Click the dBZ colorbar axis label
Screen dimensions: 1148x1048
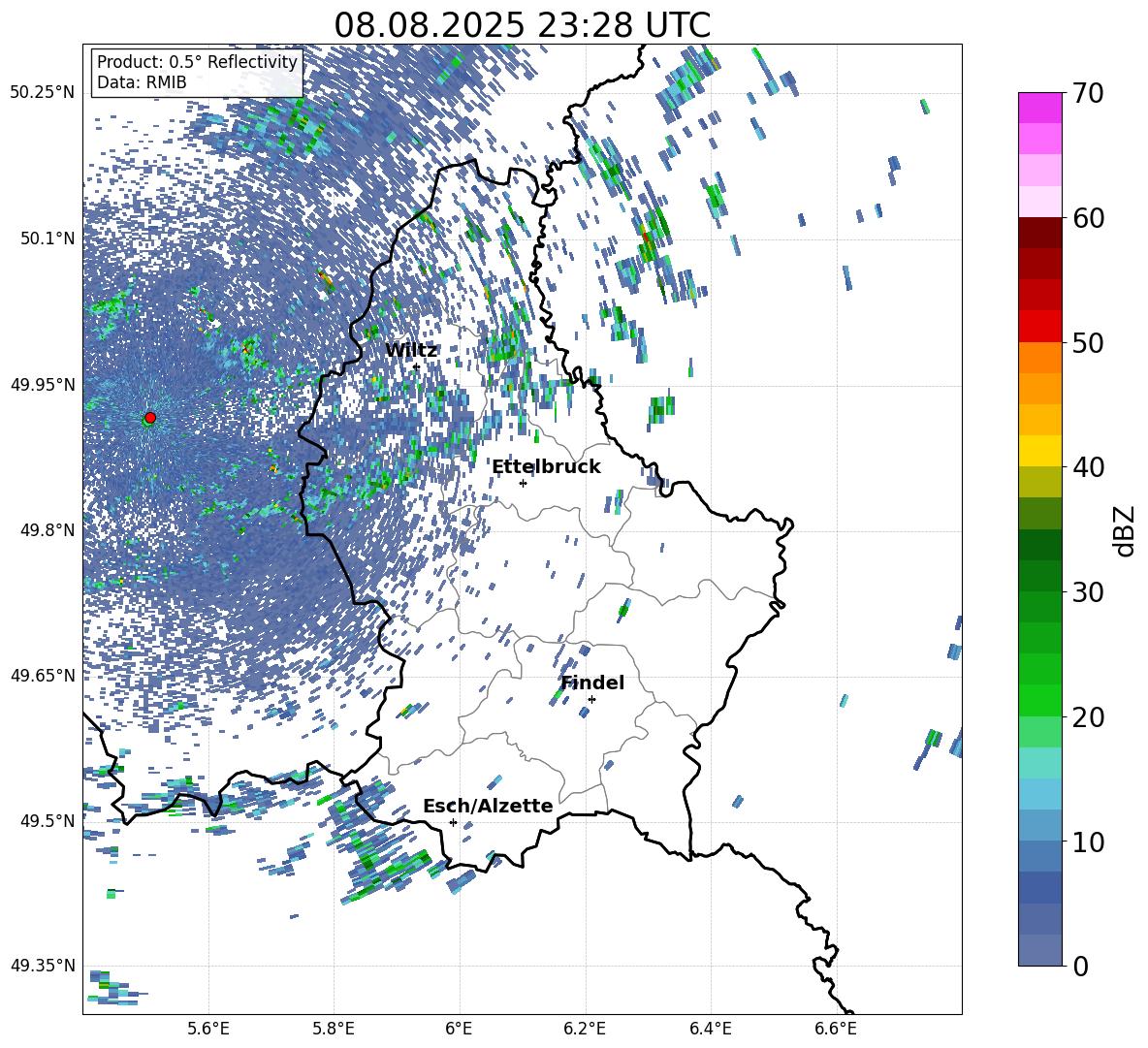click(x=1124, y=530)
